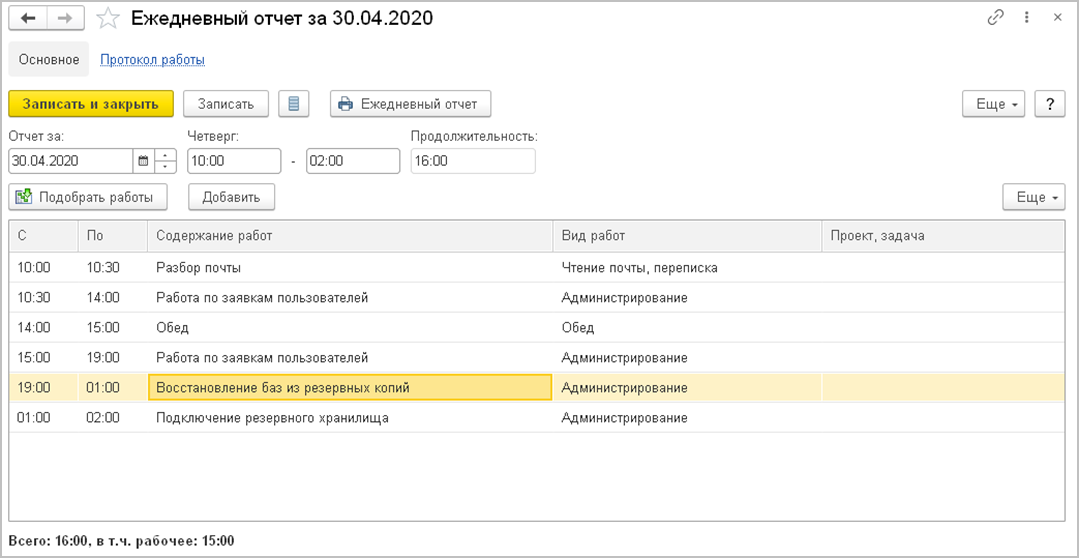Decrease report date with down spinner arrow
This screenshot has height=558, width=1079.
tap(166, 167)
